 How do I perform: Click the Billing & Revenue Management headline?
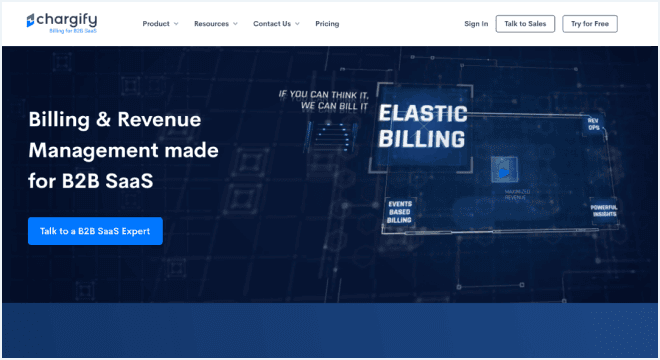coord(123,150)
